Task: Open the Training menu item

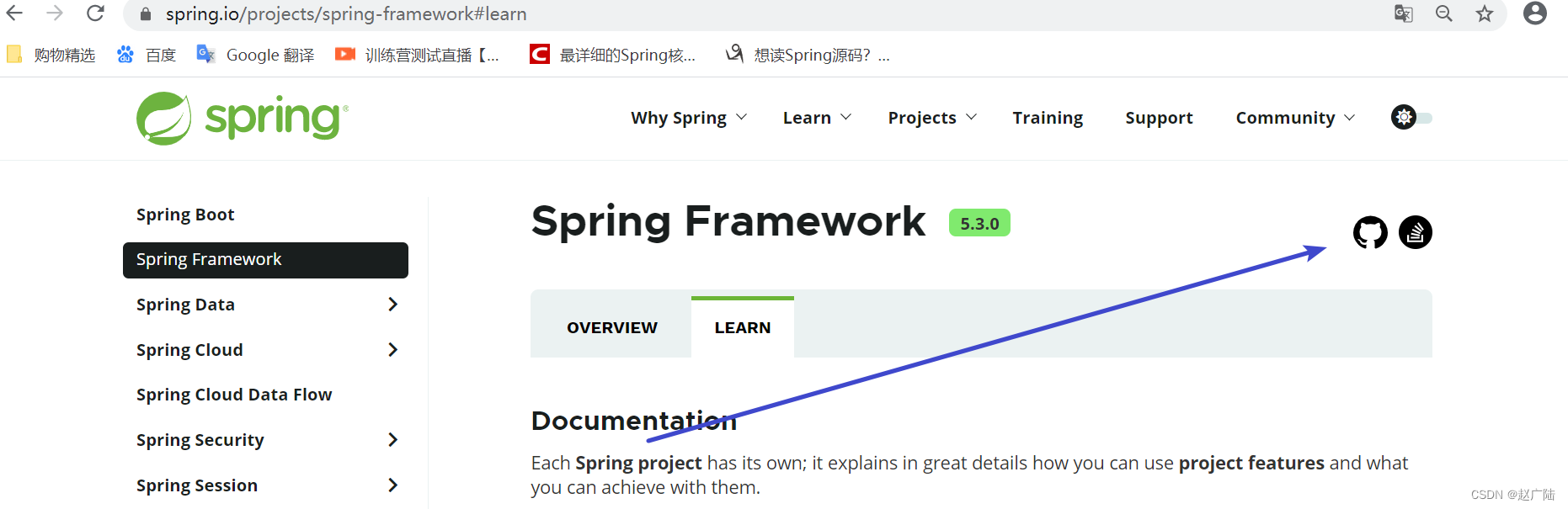Action: coord(1048,118)
